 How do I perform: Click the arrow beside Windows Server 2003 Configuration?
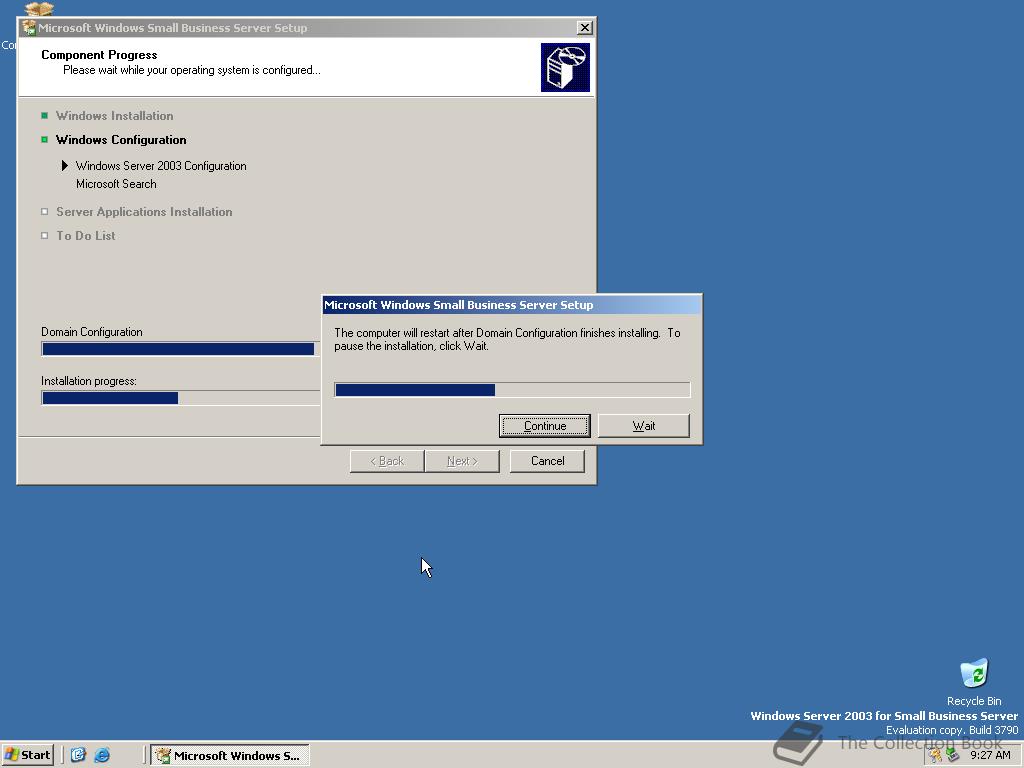click(65, 165)
